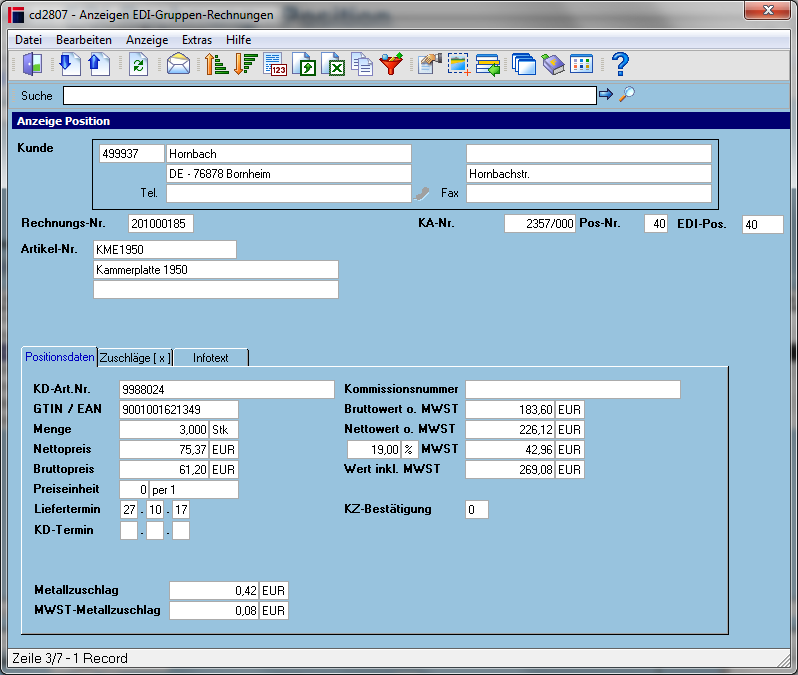Open the Extras menu
The image size is (798, 675).
click(x=197, y=40)
